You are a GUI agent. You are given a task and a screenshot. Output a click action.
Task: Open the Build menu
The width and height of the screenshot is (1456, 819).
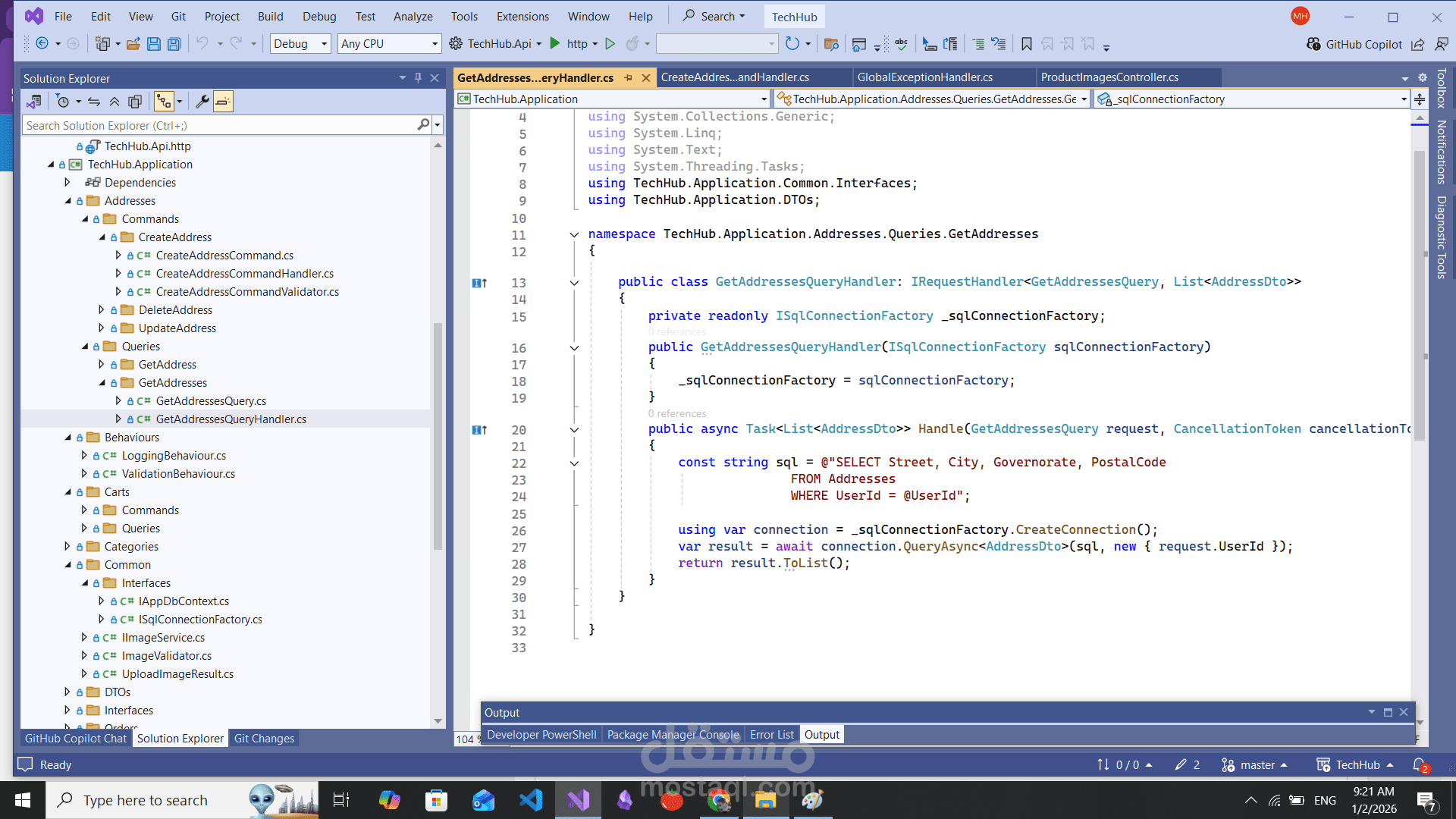pos(270,16)
